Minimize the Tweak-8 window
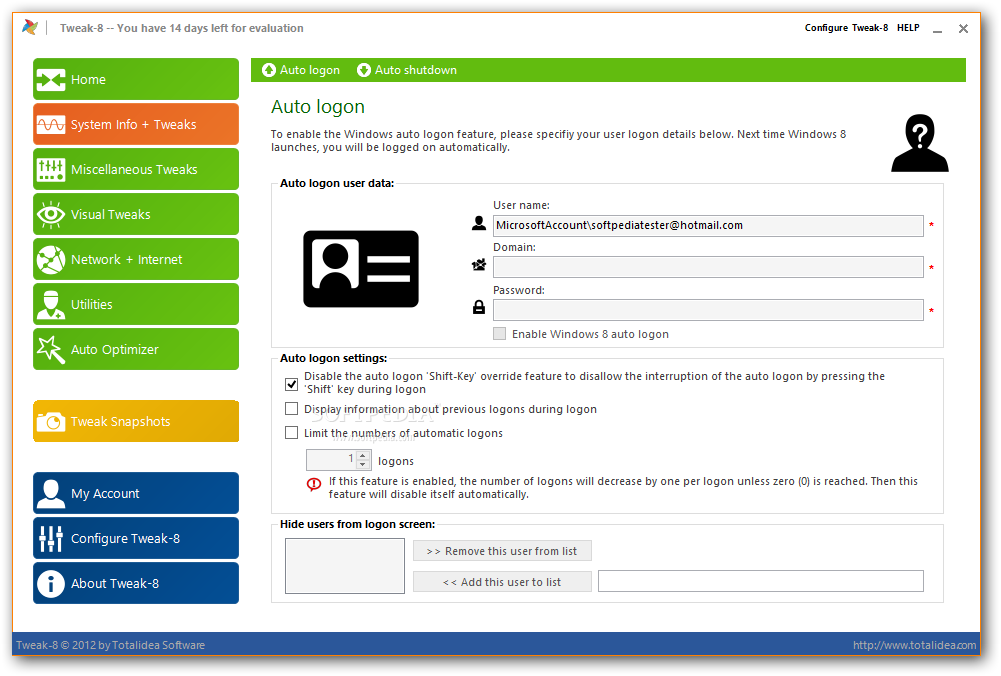This screenshot has height=676, width=1001. (x=937, y=29)
